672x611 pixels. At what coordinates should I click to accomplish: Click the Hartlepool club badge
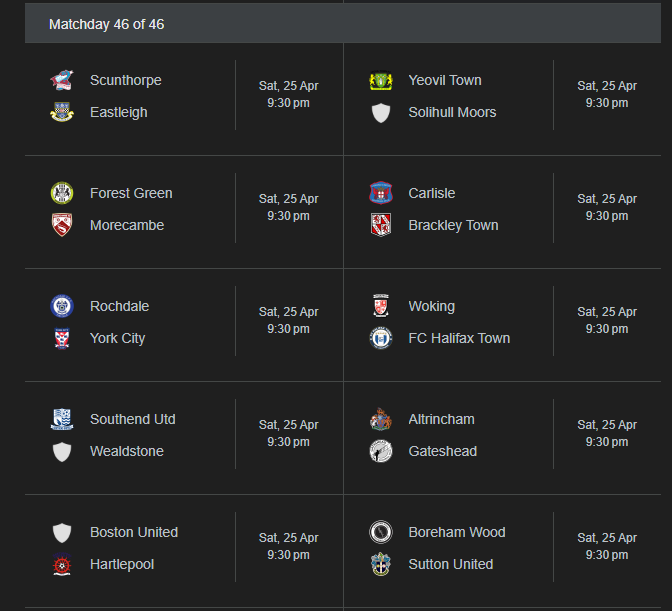point(62,564)
